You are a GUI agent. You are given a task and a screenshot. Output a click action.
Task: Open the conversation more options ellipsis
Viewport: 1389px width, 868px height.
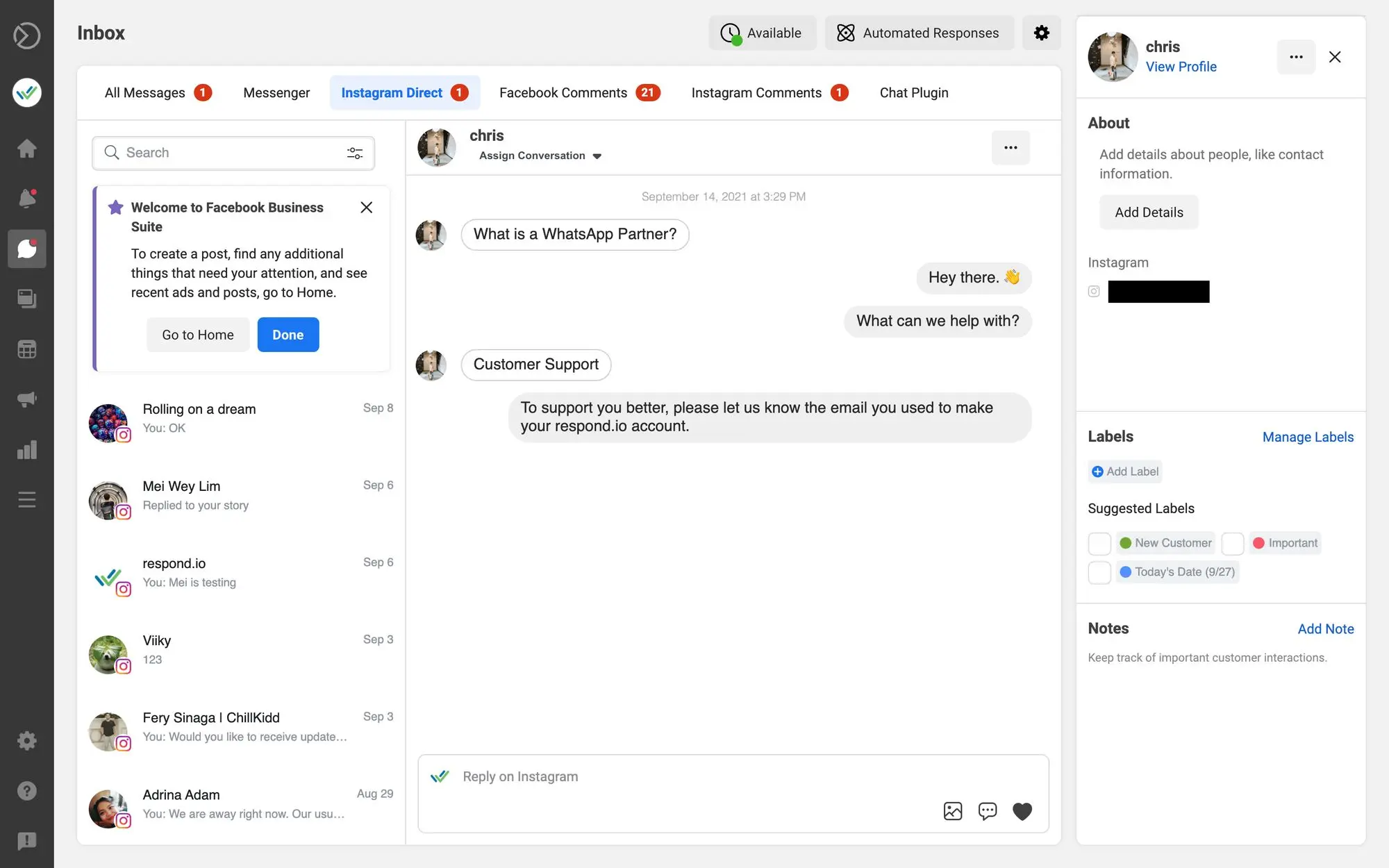[1010, 147]
